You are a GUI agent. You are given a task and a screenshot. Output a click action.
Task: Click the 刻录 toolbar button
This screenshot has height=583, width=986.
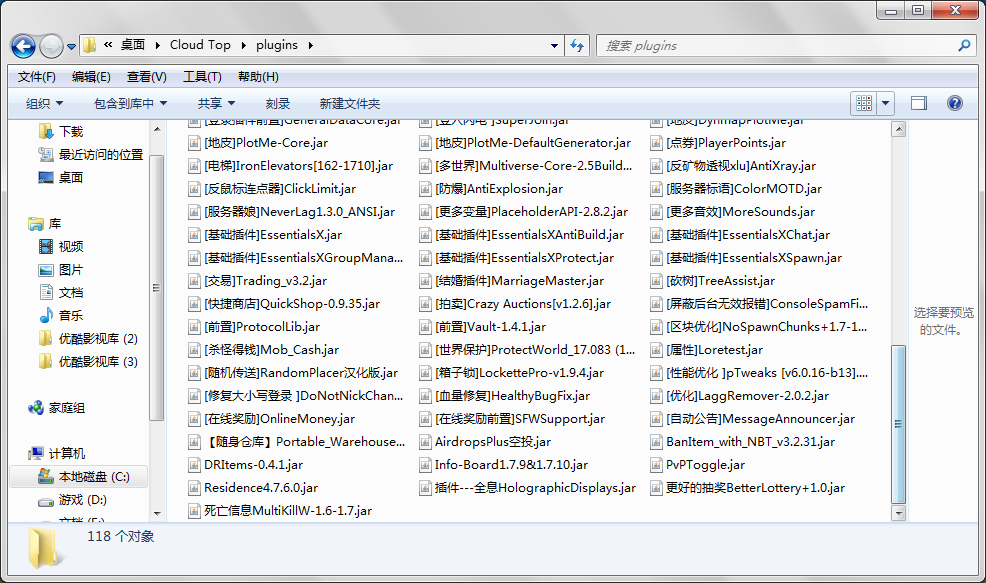(277, 103)
